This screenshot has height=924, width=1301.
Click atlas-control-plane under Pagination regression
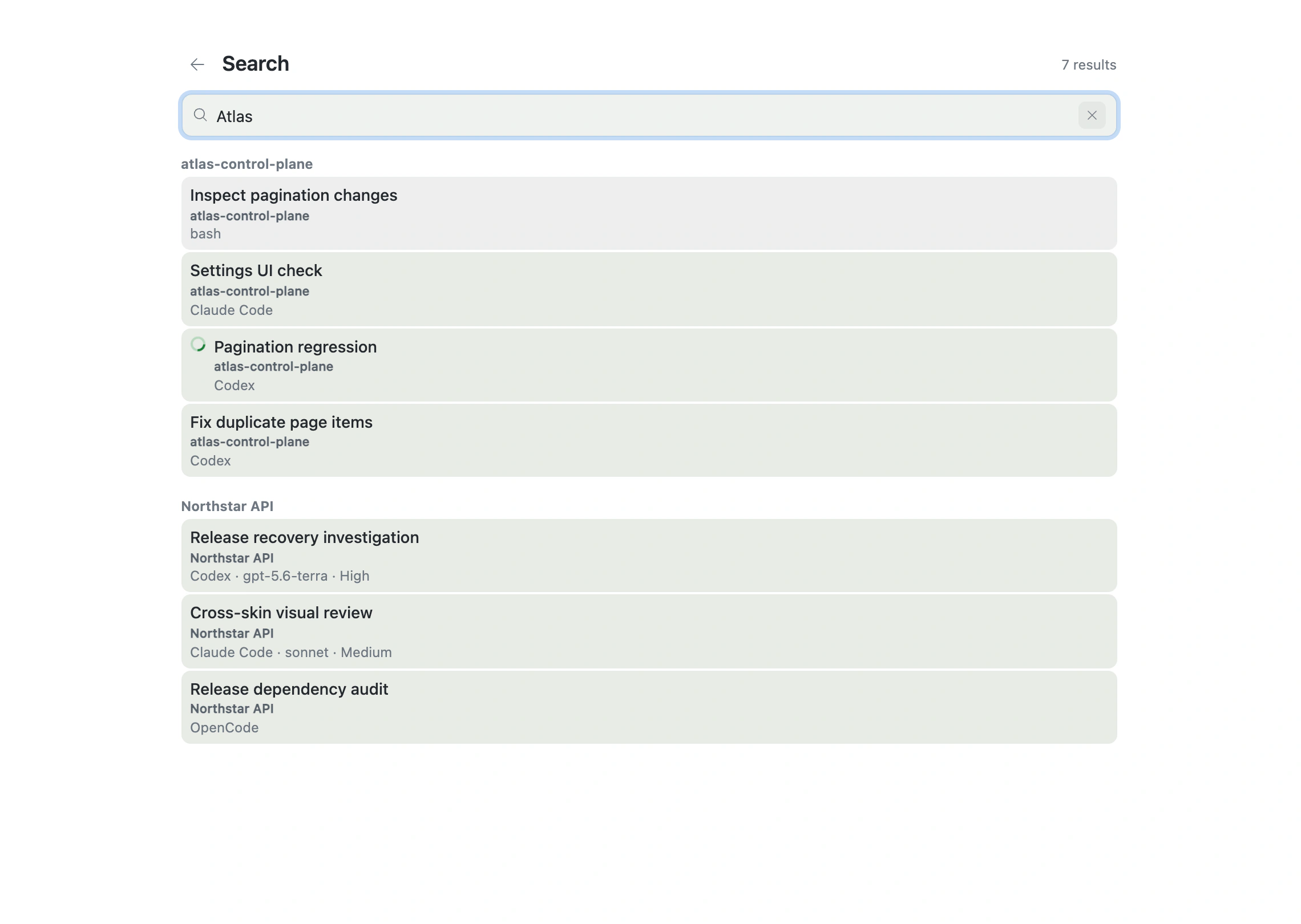[x=274, y=367]
